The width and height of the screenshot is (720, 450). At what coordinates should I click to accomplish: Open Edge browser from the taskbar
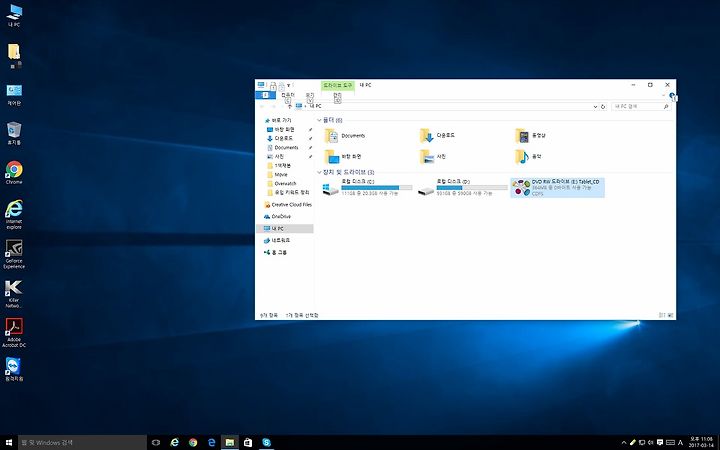[211, 443]
